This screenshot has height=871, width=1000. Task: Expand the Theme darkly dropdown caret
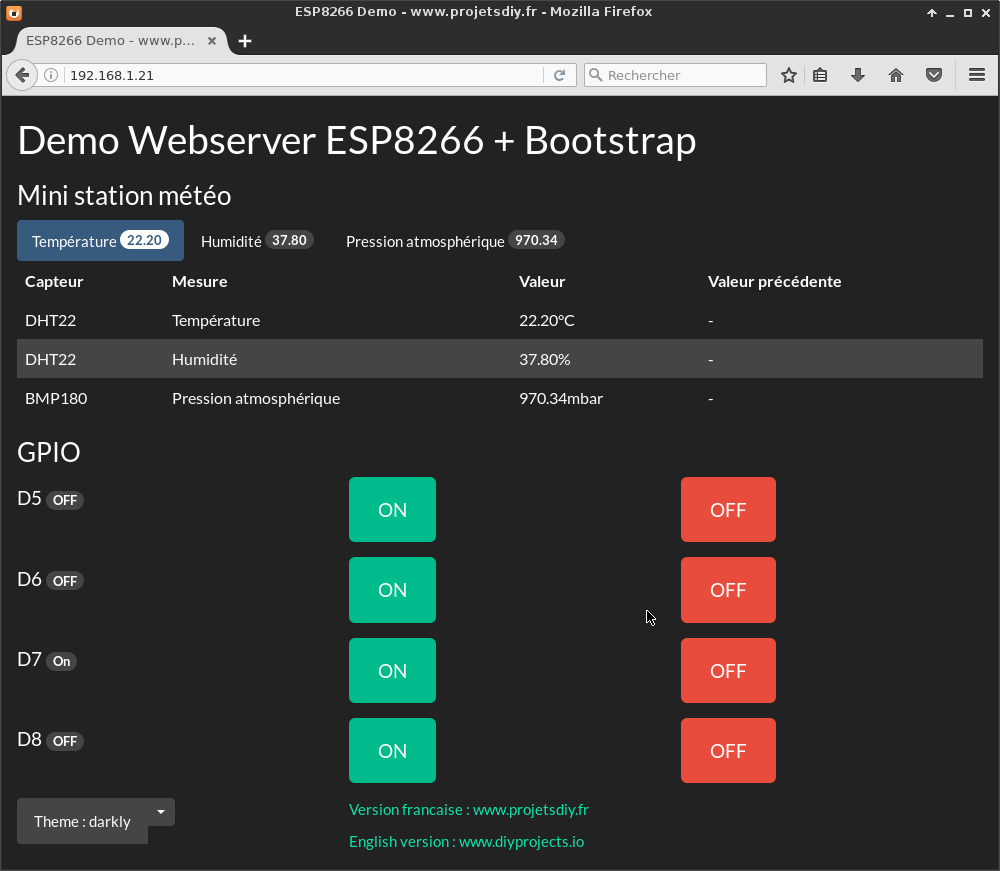pyautogui.click(x=161, y=812)
